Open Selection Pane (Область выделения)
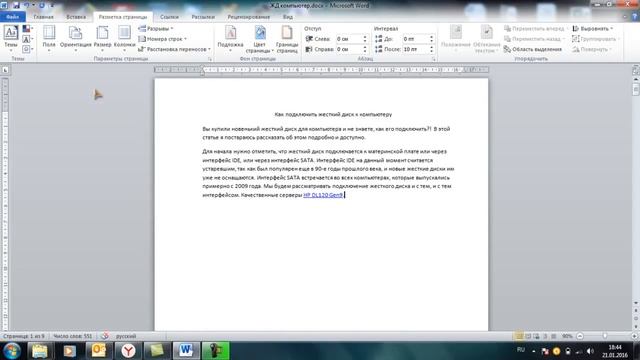This screenshot has width=640, height=360. 533,49
